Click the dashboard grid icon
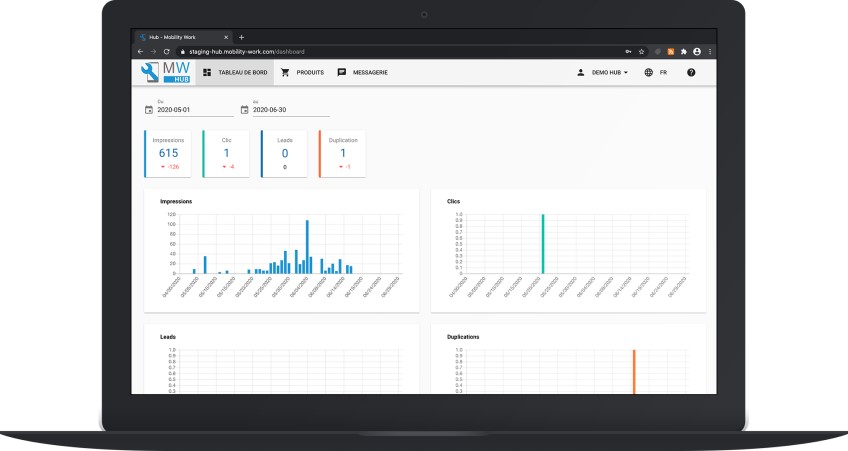848x451 pixels. pyautogui.click(x=207, y=72)
